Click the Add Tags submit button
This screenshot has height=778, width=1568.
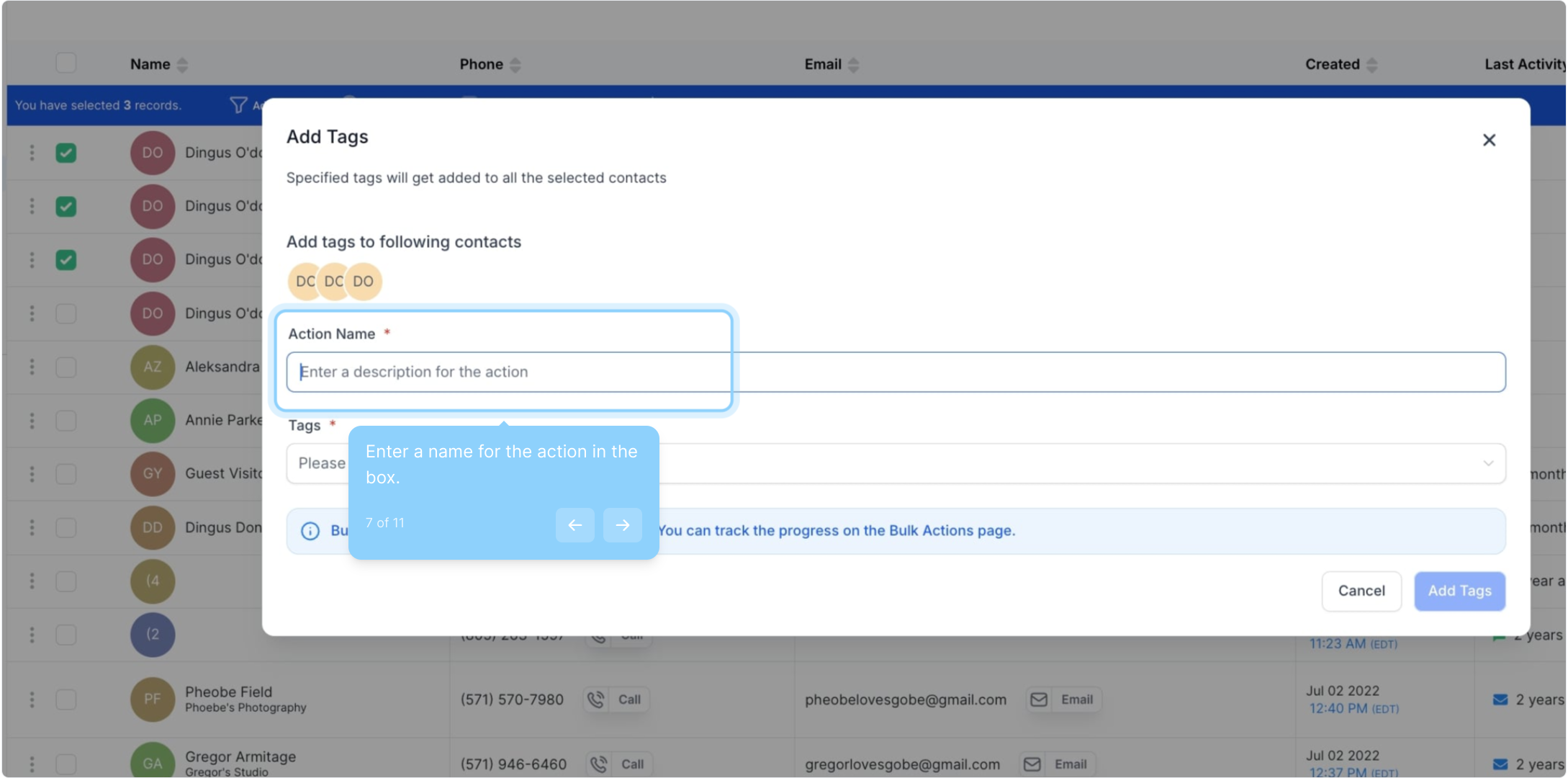pos(1459,591)
